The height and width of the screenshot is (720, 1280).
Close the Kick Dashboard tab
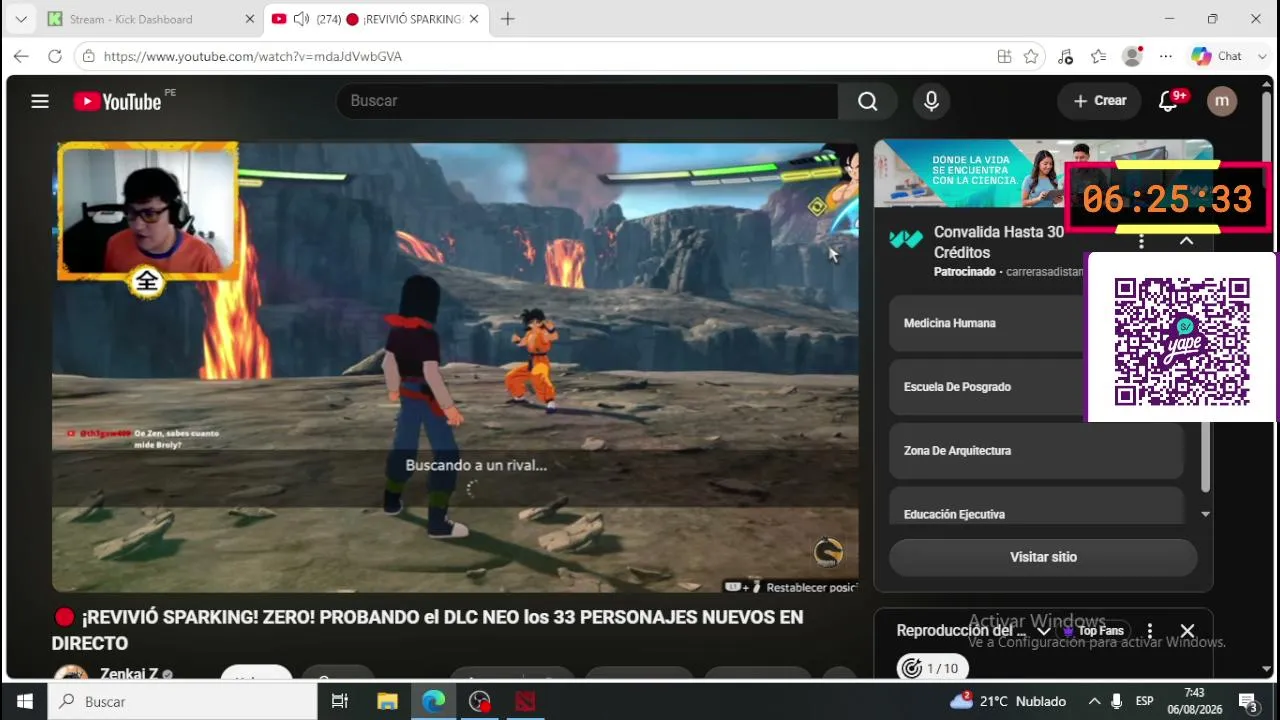coord(250,19)
